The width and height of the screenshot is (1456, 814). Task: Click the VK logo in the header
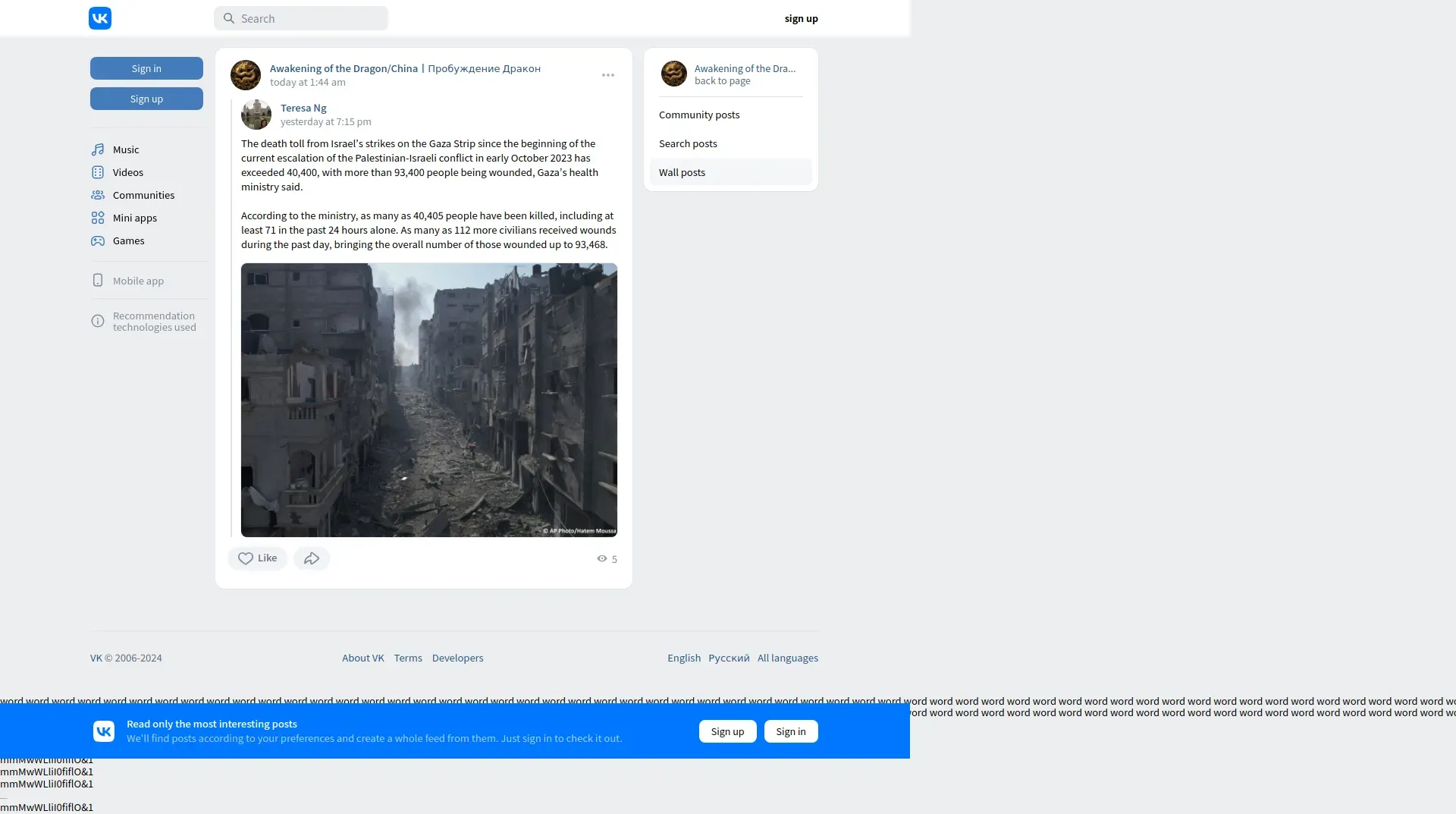click(100, 18)
